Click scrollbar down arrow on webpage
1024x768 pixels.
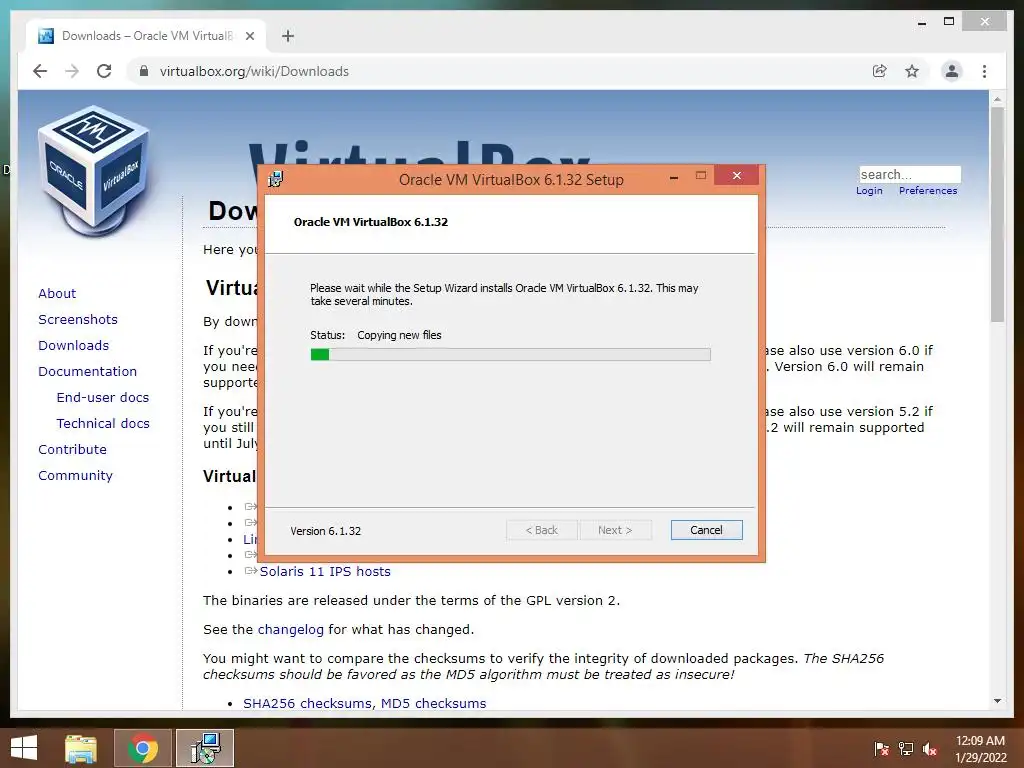click(x=997, y=701)
